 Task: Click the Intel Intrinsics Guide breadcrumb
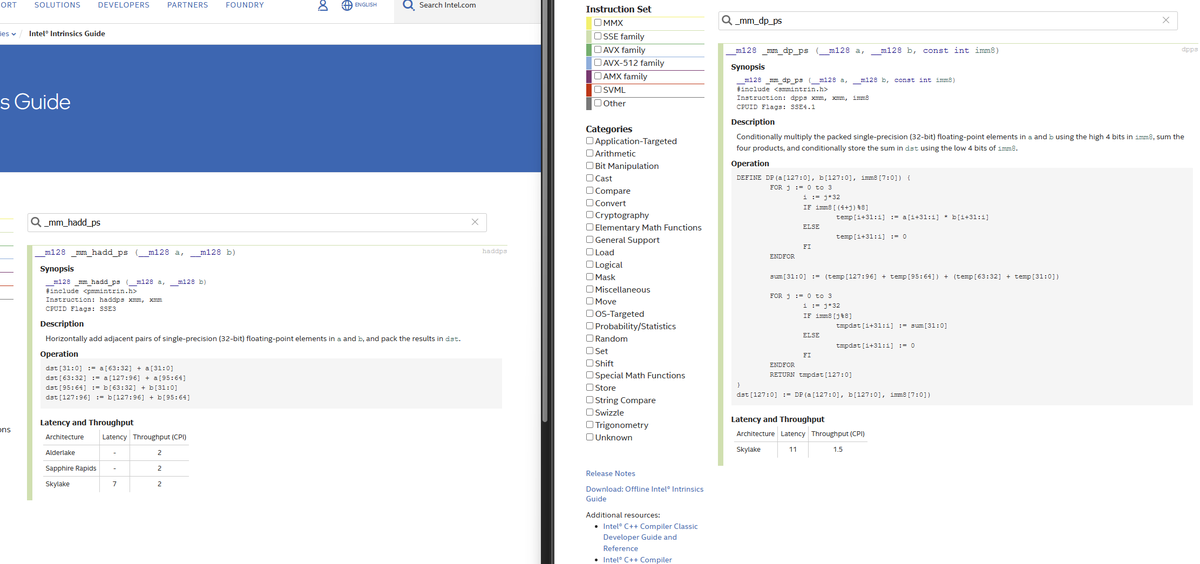coord(67,33)
